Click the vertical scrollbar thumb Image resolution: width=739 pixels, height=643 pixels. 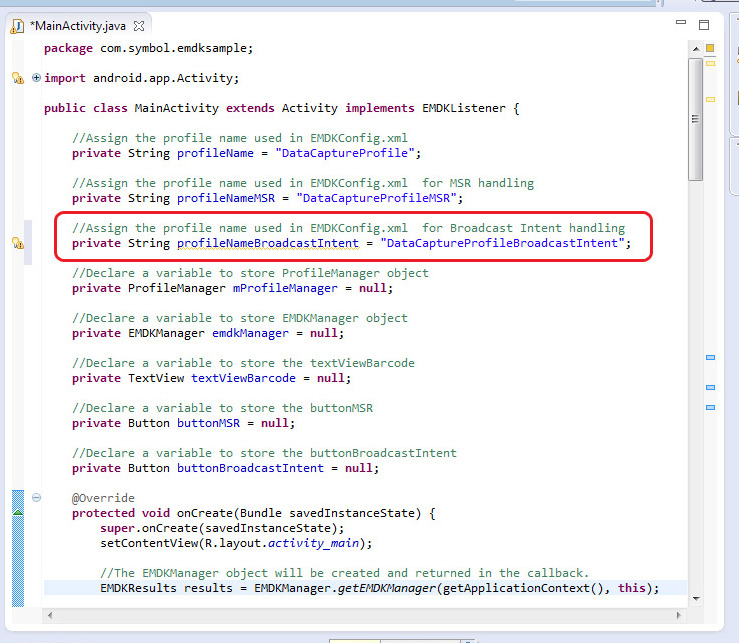[695, 120]
